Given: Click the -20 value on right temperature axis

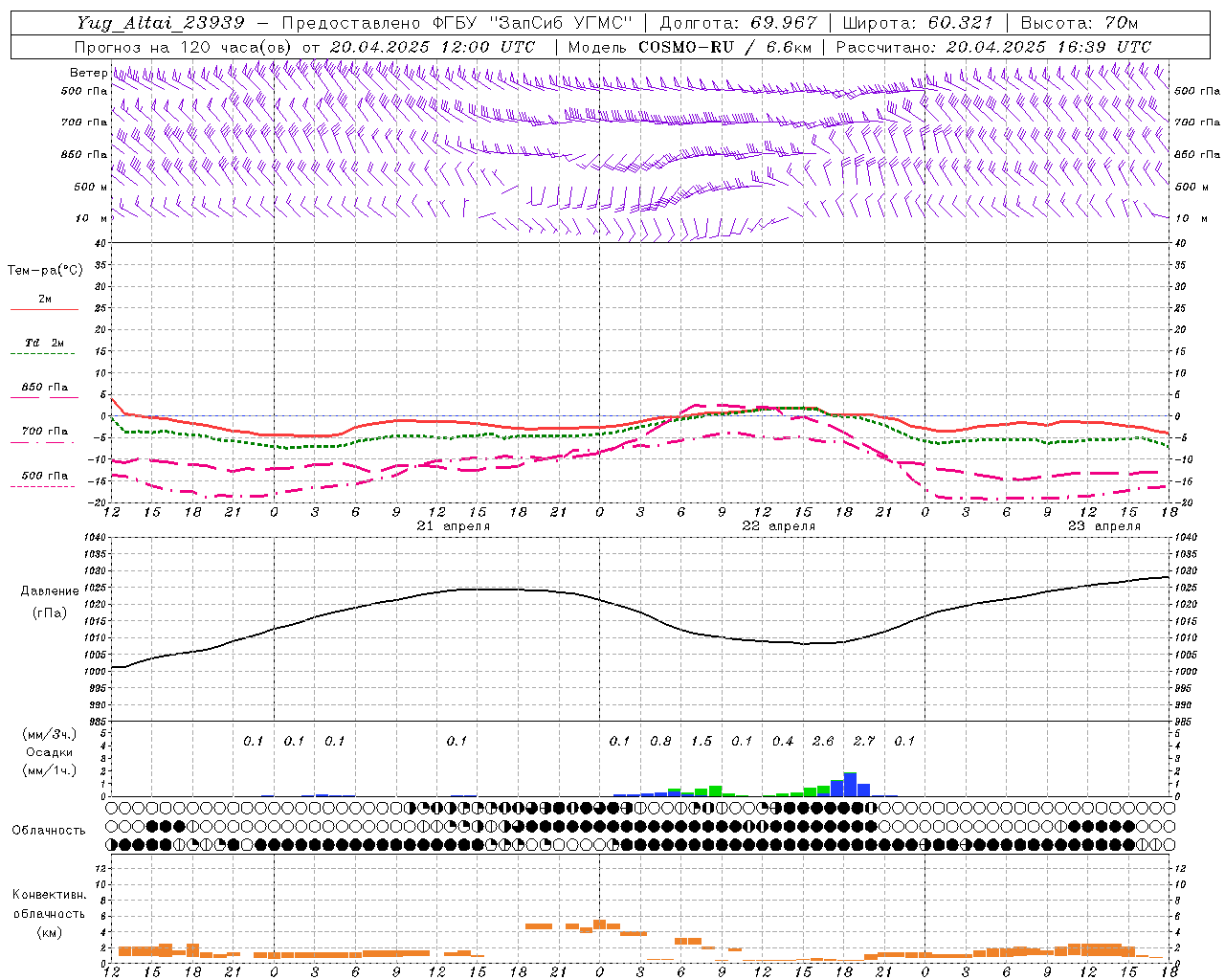Looking at the screenshot, I should [x=1183, y=503].
